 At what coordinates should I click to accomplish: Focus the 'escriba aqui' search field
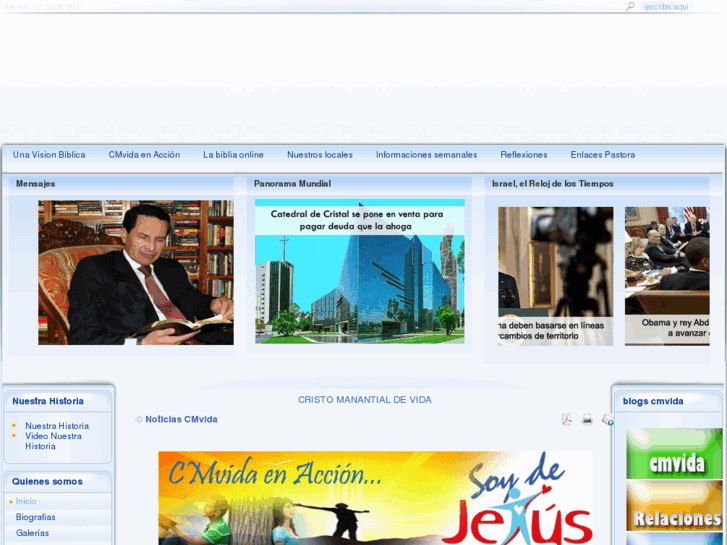(x=666, y=6)
